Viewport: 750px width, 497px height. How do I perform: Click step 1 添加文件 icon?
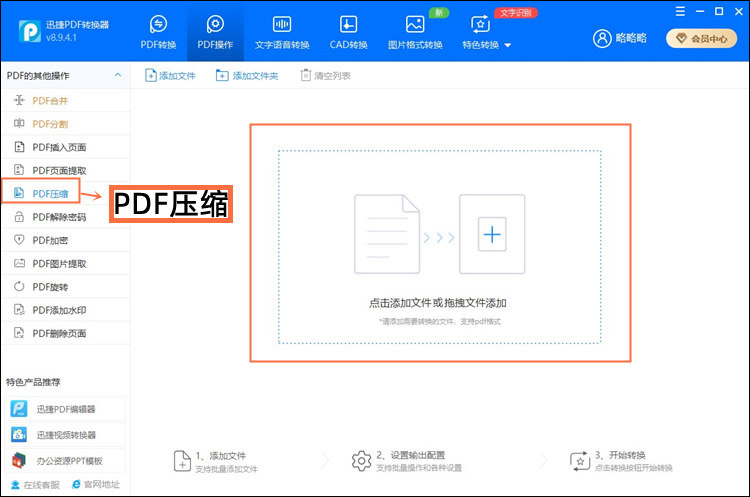click(x=182, y=461)
